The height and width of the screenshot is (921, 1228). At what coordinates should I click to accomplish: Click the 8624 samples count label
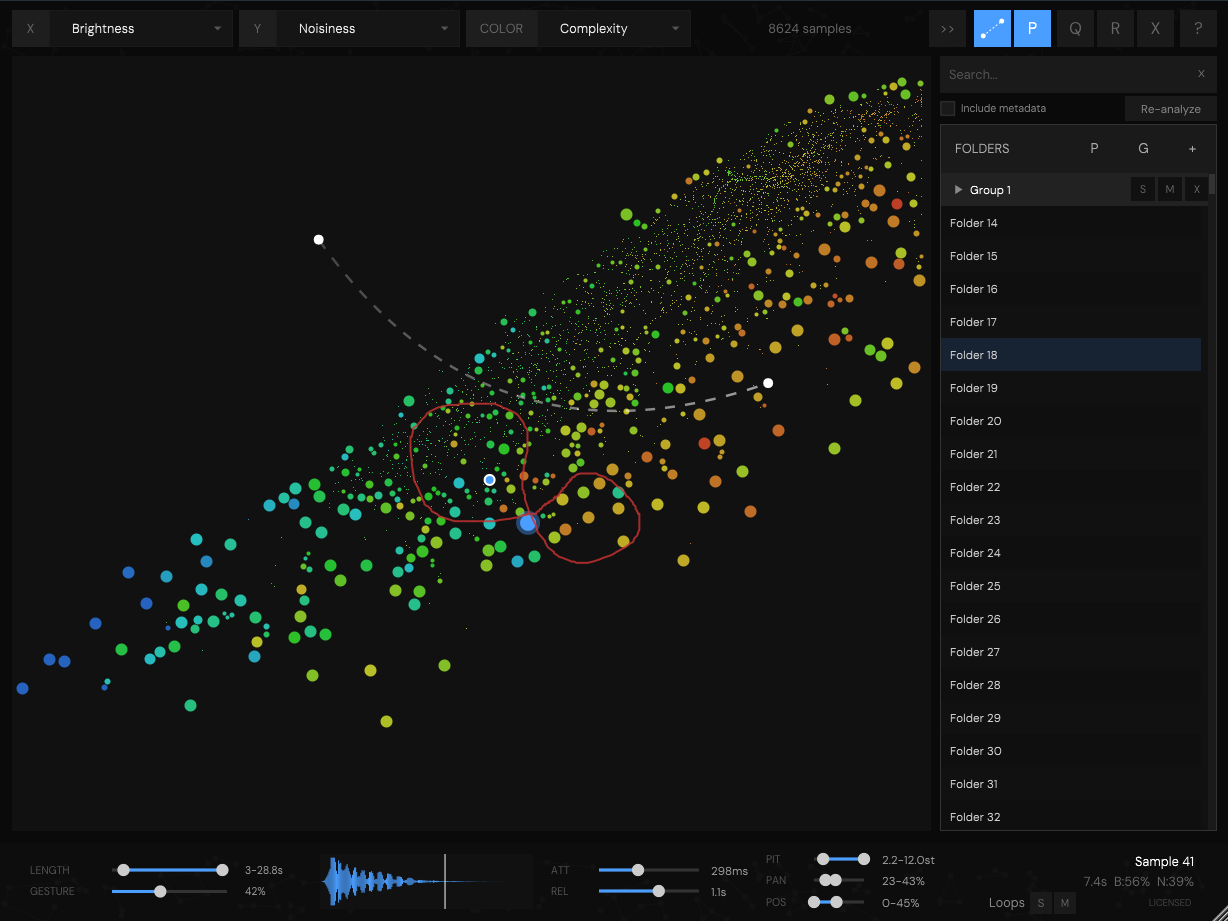pos(810,29)
